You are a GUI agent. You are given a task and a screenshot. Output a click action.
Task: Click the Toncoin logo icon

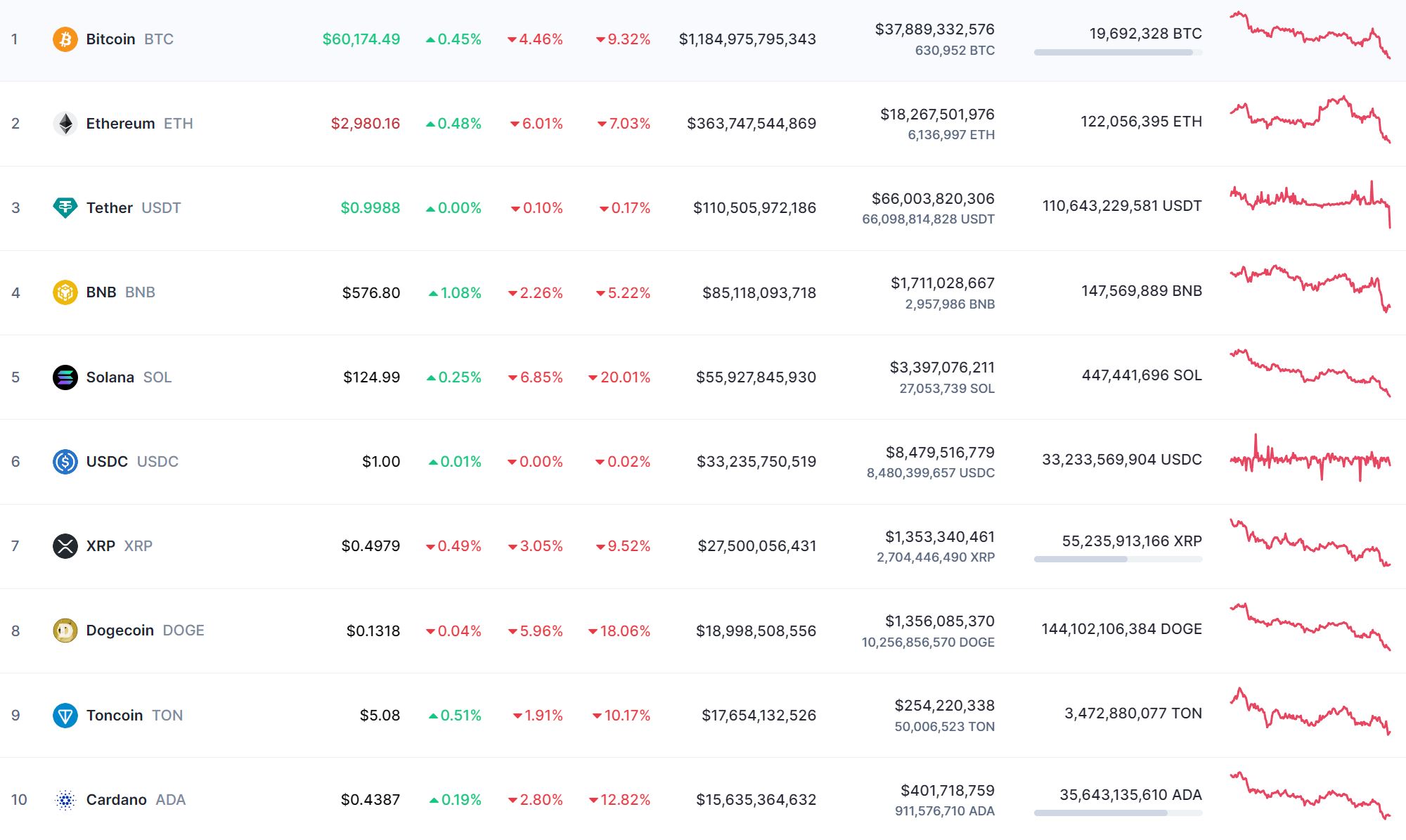[65, 716]
